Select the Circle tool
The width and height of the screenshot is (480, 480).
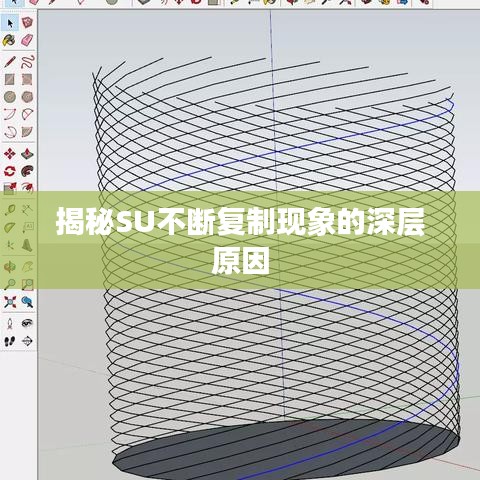[x=10, y=97]
